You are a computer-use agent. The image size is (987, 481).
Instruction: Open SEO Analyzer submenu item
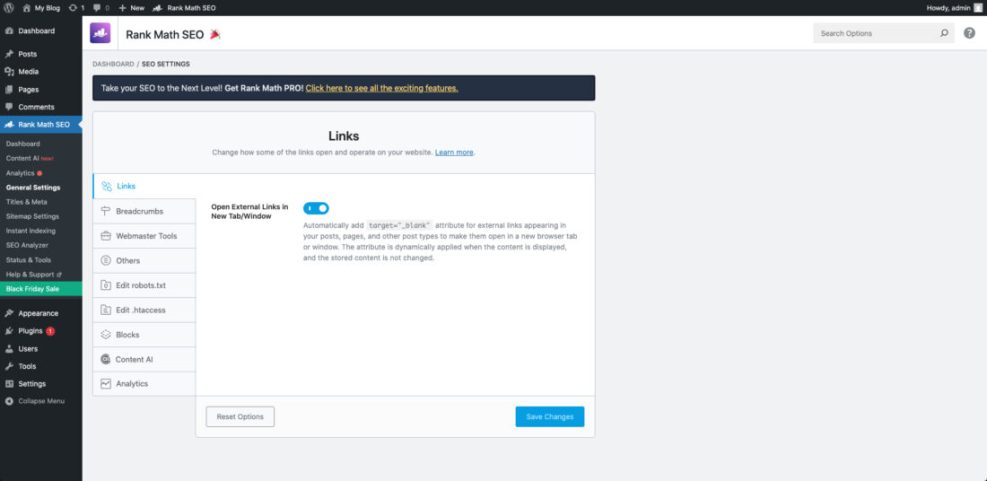pos(27,246)
